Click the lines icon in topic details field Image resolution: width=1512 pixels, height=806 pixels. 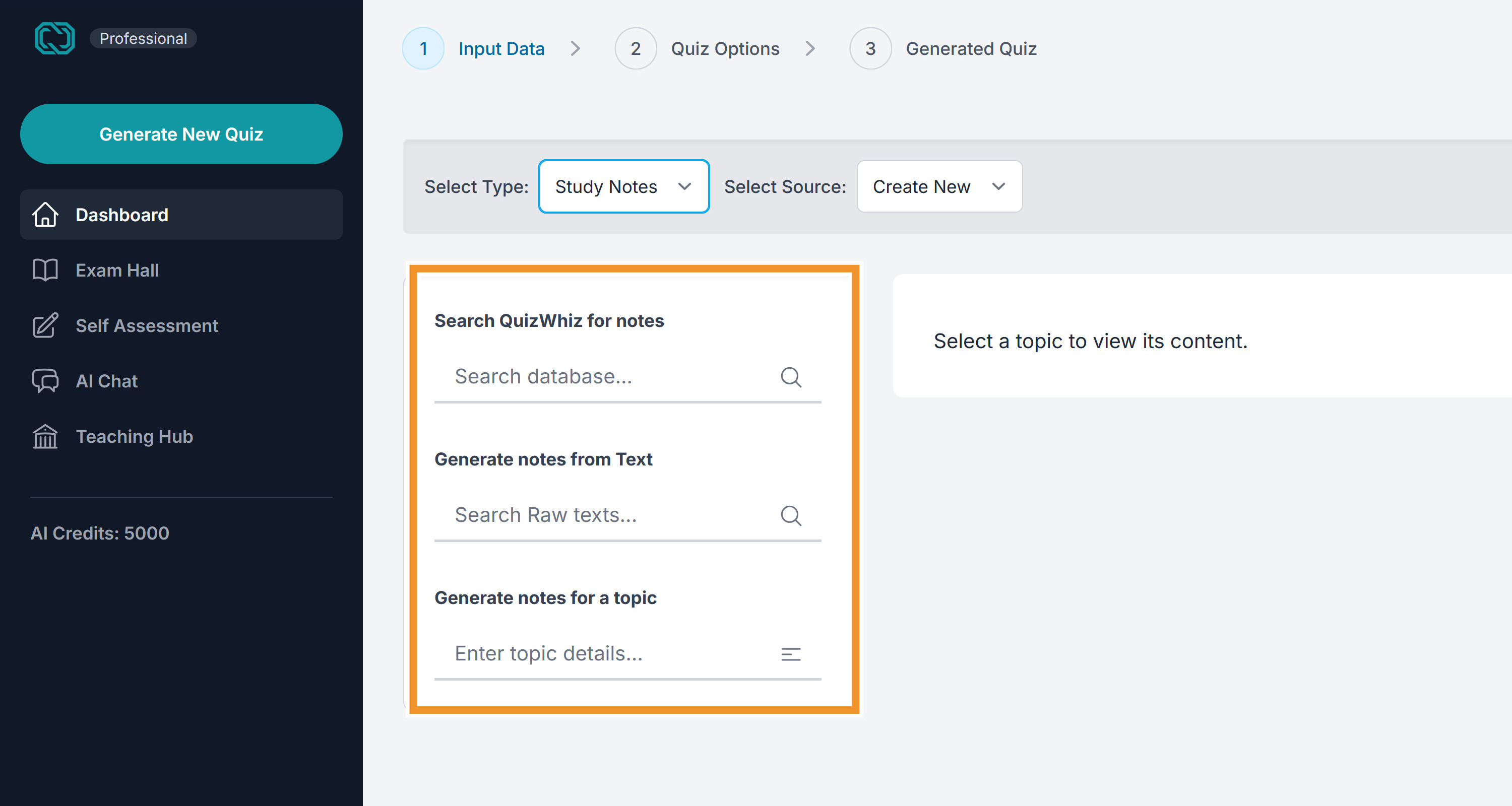(791, 653)
